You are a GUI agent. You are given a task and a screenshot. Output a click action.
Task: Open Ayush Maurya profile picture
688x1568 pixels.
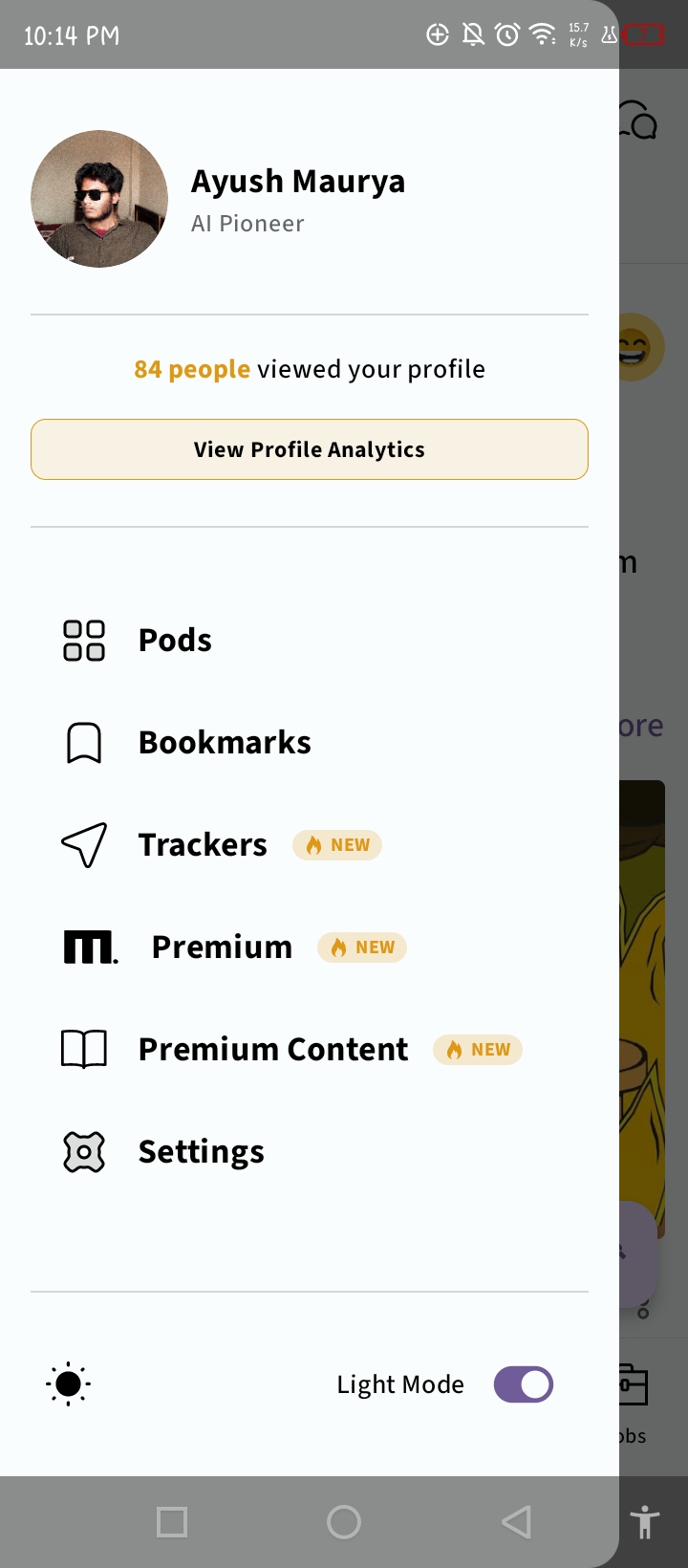point(99,199)
